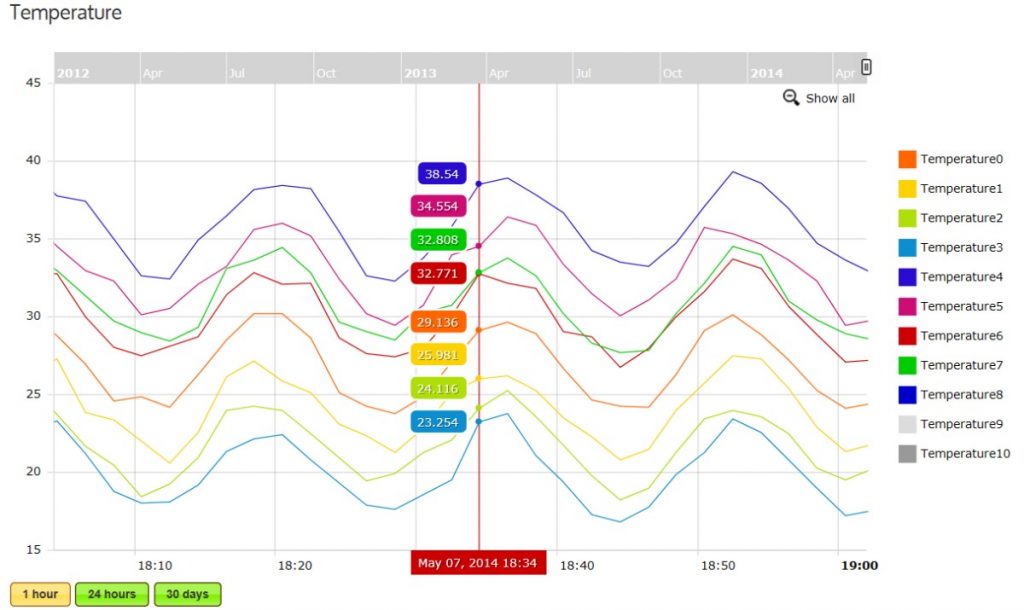Select the 30 days period button
The width and height of the screenshot is (1024, 610).
(x=187, y=594)
